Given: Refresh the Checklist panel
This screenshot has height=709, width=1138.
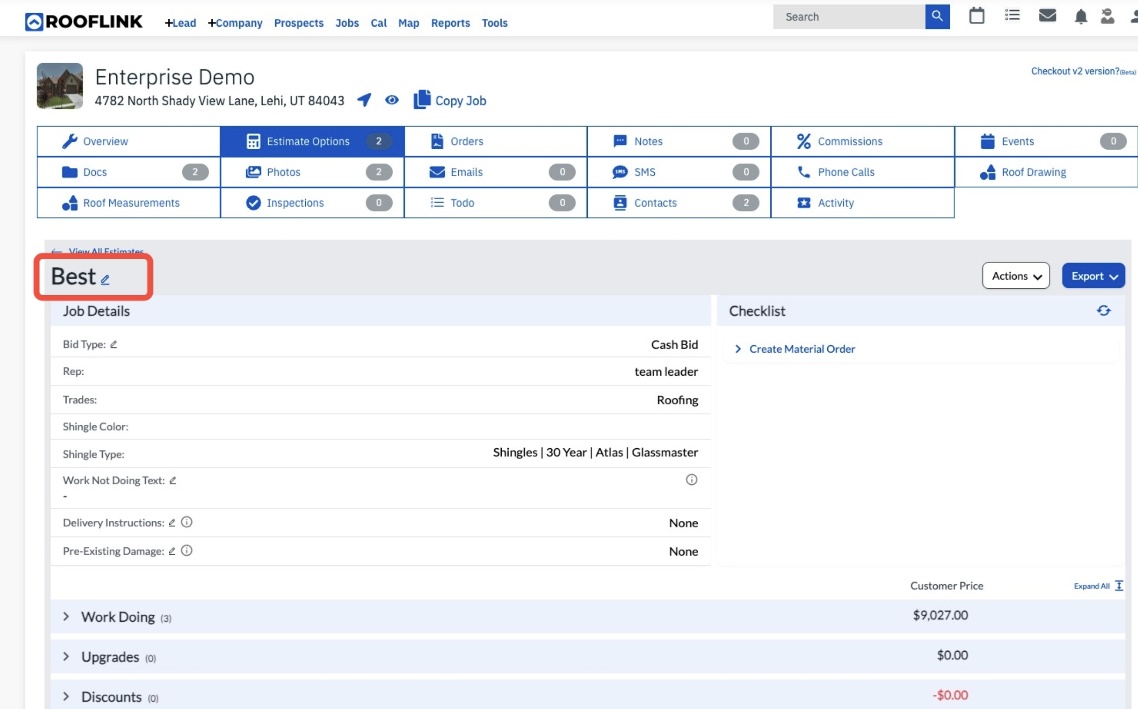Looking at the screenshot, I should point(1104,311).
